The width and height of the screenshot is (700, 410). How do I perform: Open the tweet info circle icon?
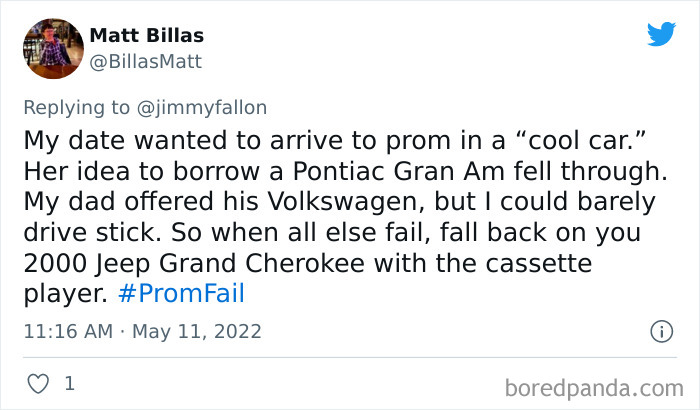coord(660,330)
